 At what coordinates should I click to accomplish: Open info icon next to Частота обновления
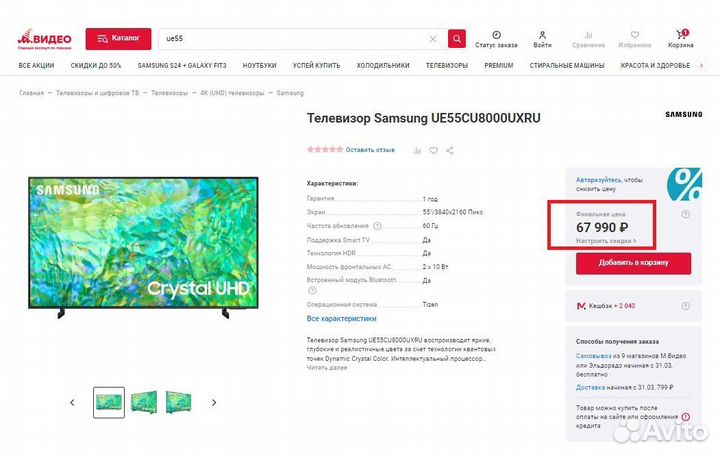pyautogui.click(x=377, y=226)
